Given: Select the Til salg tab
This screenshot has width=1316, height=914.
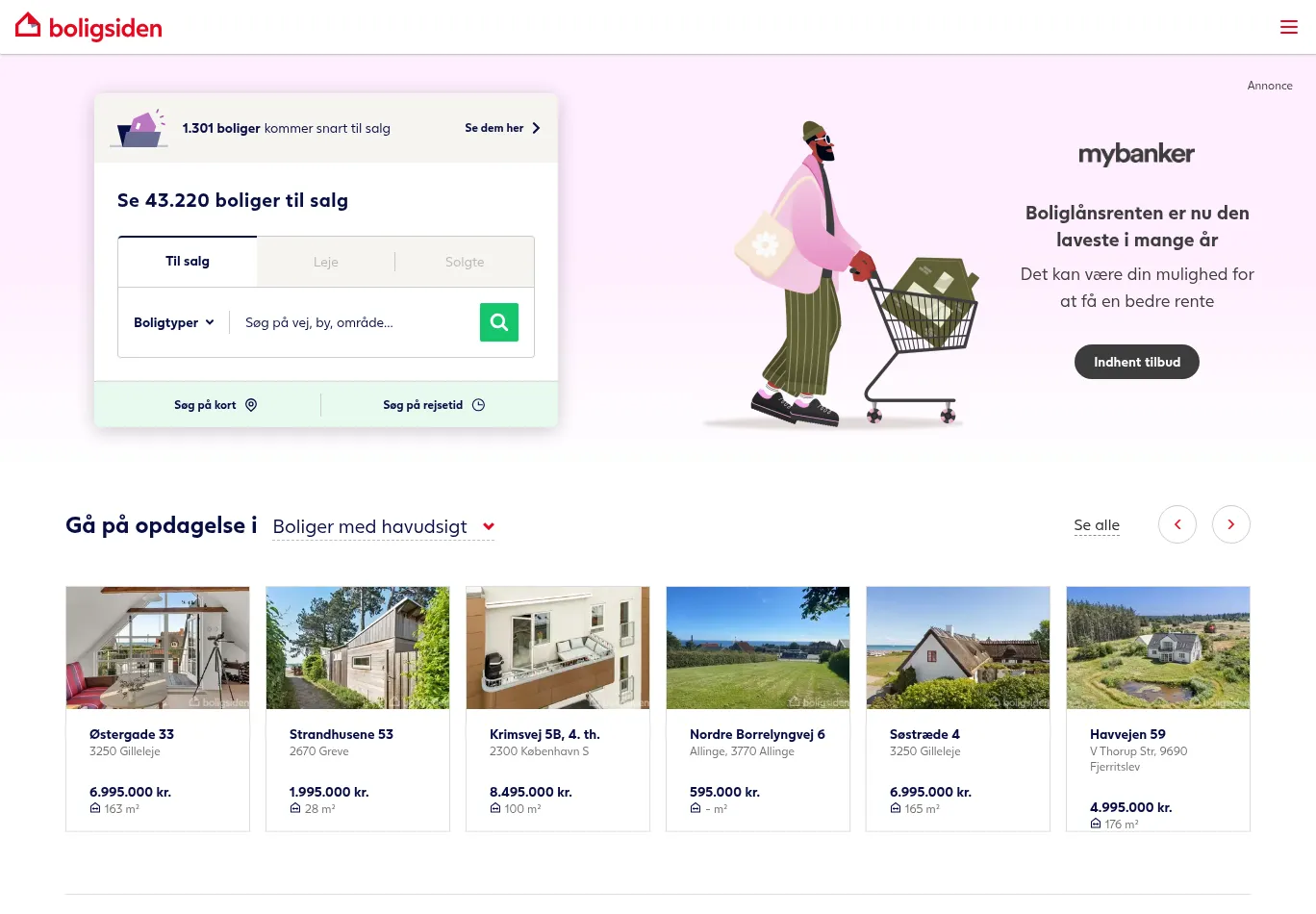Looking at the screenshot, I should [x=188, y=262].
